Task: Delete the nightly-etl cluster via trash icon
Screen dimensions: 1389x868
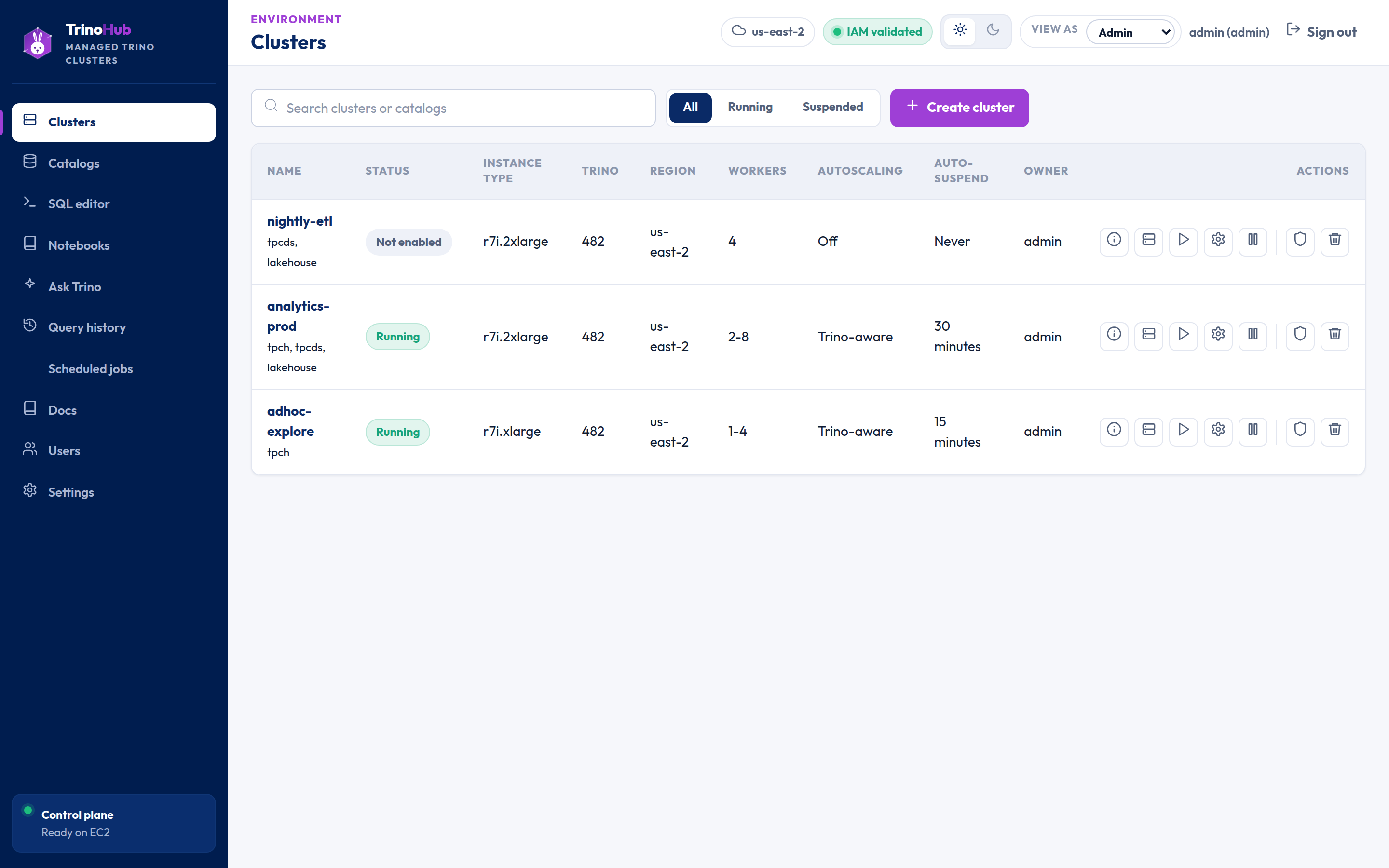Action: pos(1335,241)
